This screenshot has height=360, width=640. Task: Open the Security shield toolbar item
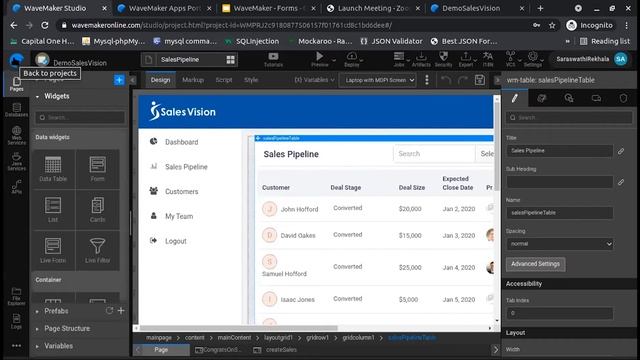point(443,60)
